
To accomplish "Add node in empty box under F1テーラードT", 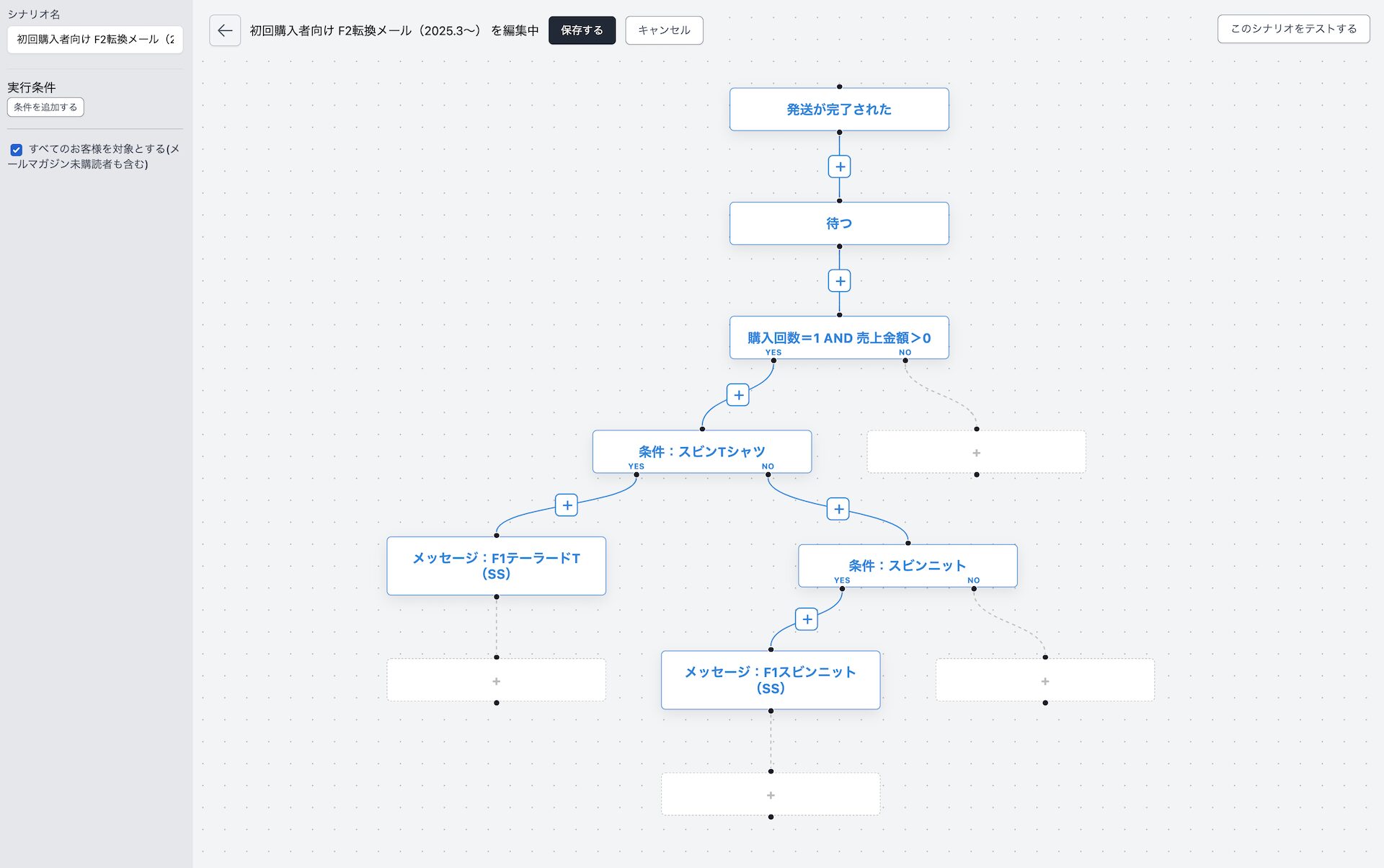I will click(x=496, y=681).
